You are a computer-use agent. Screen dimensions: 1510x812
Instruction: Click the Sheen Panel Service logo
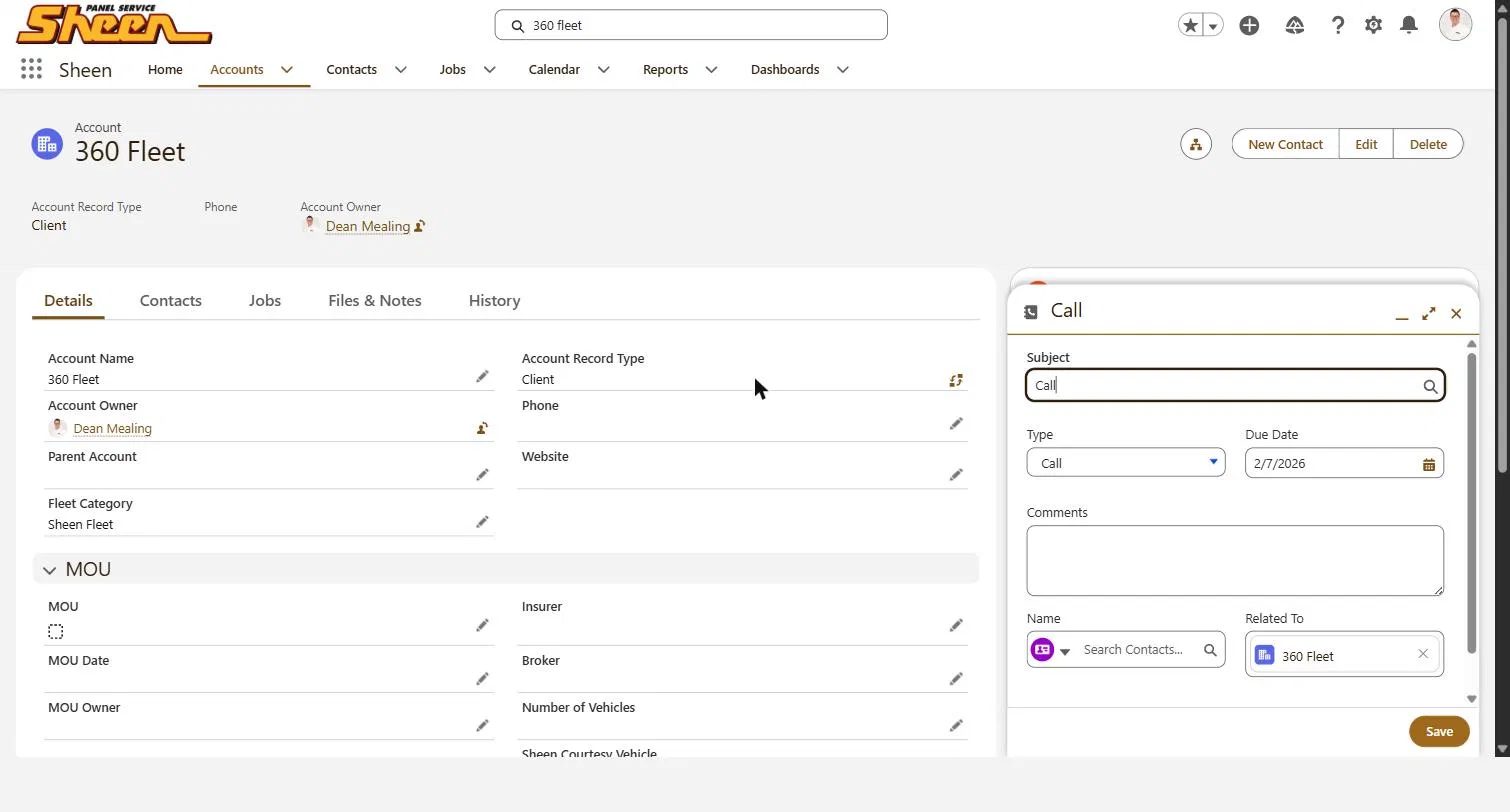(x=114, y=25)
